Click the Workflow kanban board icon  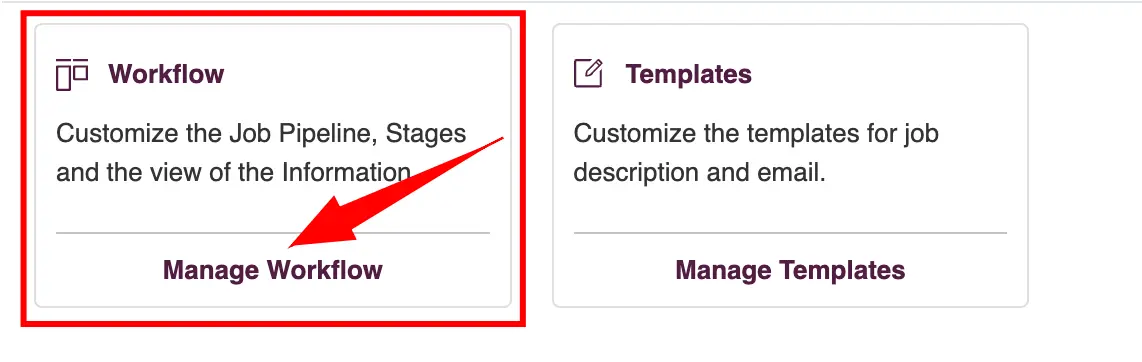[x=71, y=74]
